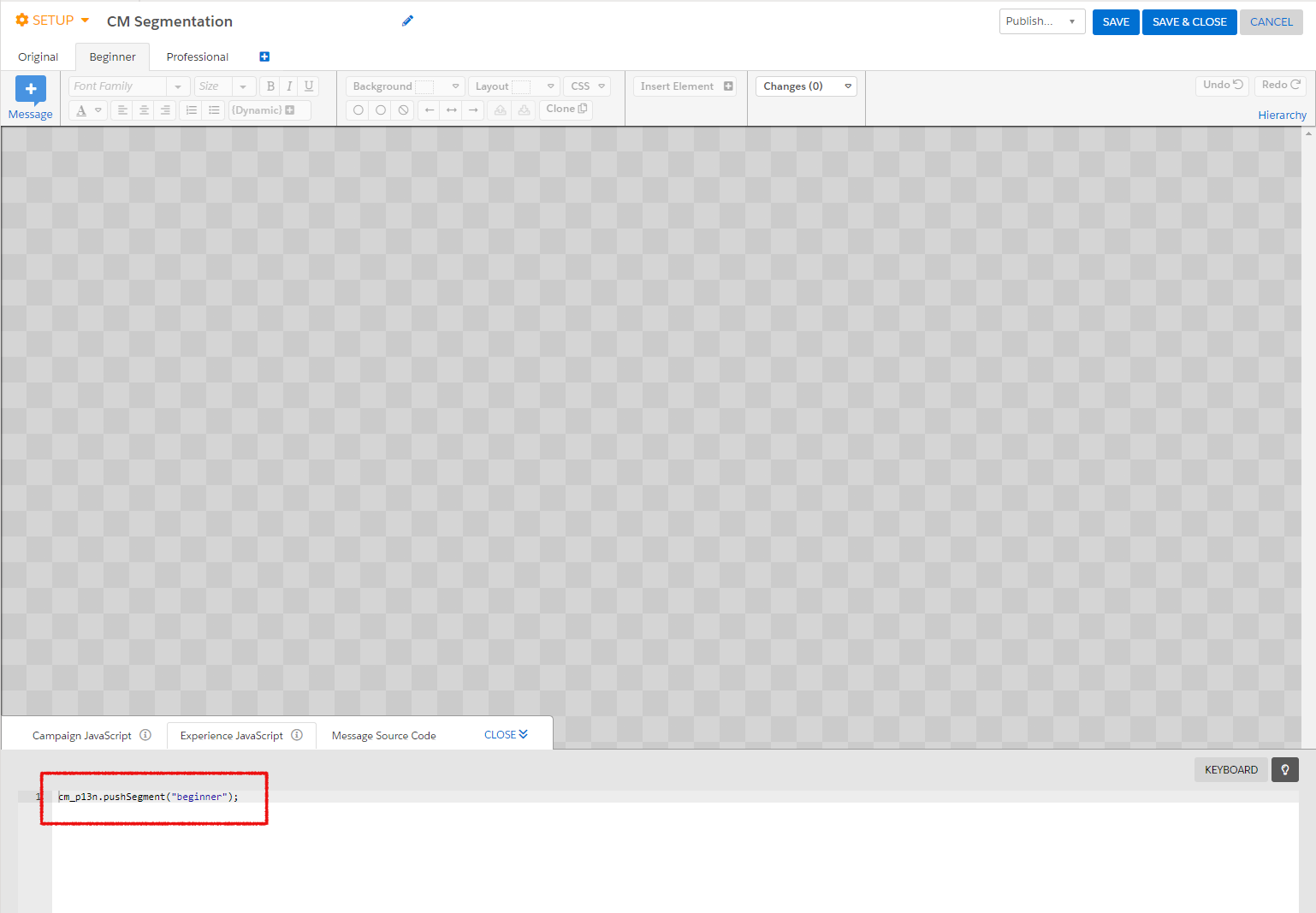Open the Campaign JavaScript tab
1316x913 pixels.
click(x=82, y=736)
